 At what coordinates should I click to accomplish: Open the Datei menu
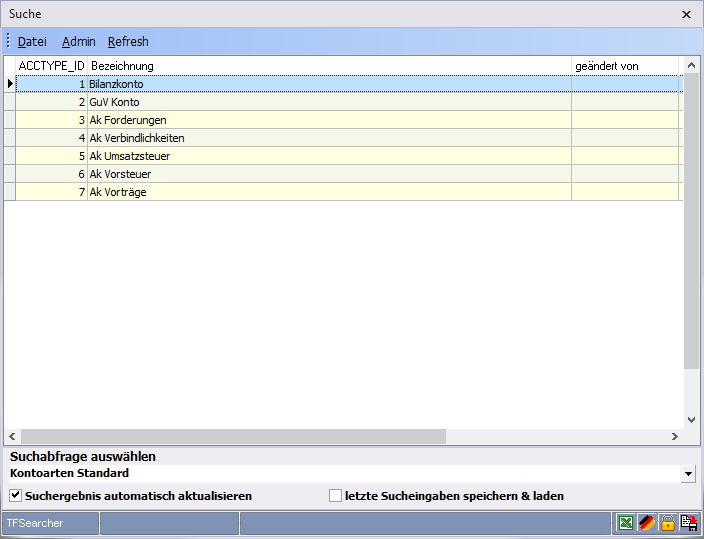coord(32,41)
